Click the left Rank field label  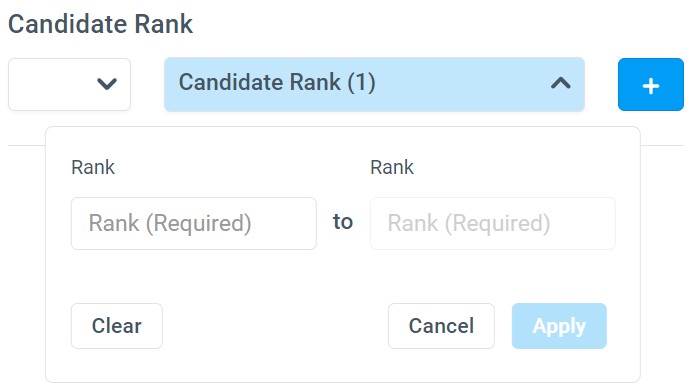click(93, 167)
